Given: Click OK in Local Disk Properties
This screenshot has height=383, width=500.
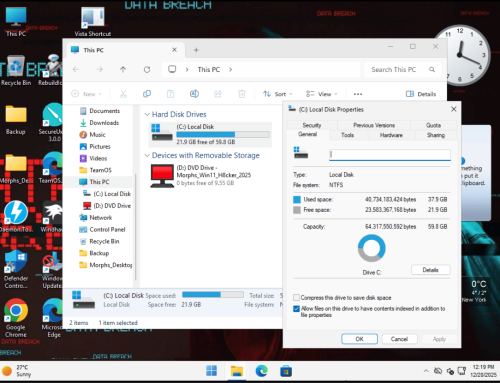Looking at the screenshot, I should click(x=359, y=339).
